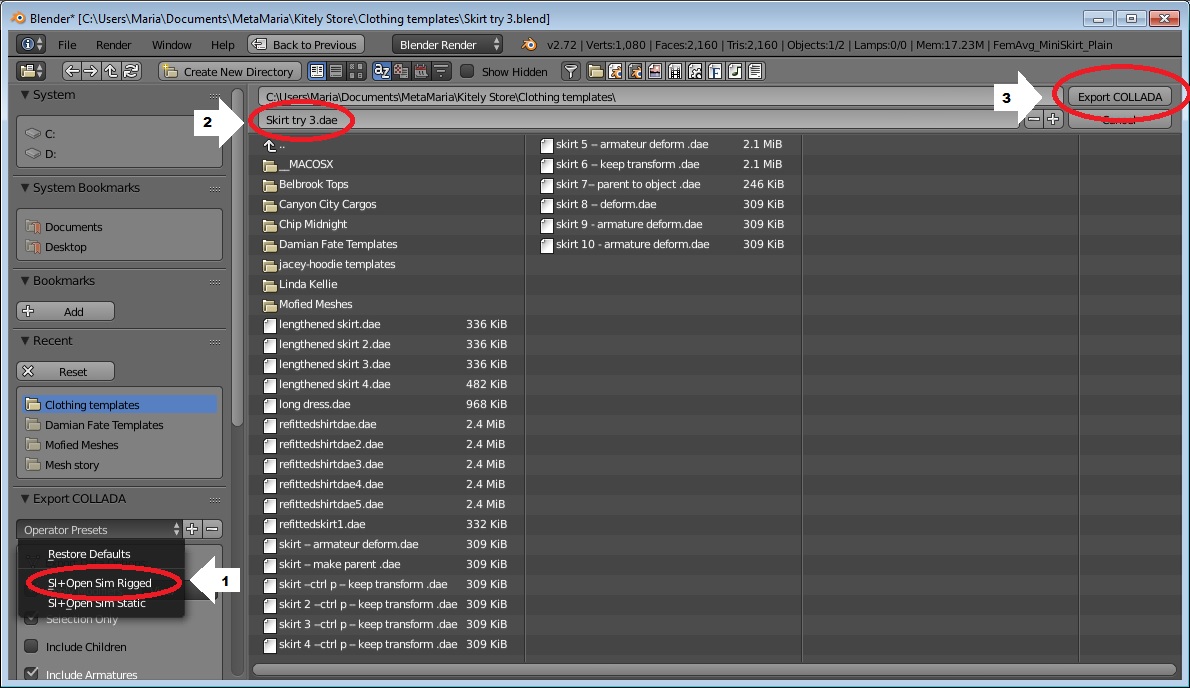Sort files alphabetically
Screen dimensions: 1190x688
pos(382,71)
